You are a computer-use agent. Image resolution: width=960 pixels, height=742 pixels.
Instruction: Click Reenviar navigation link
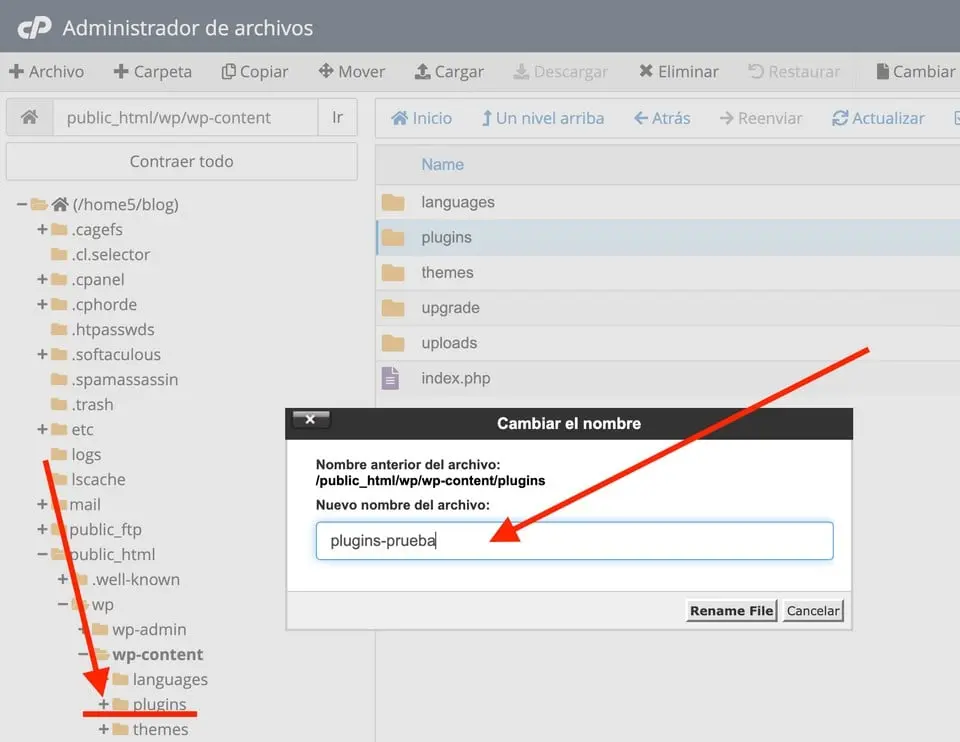tap(761, 118)
